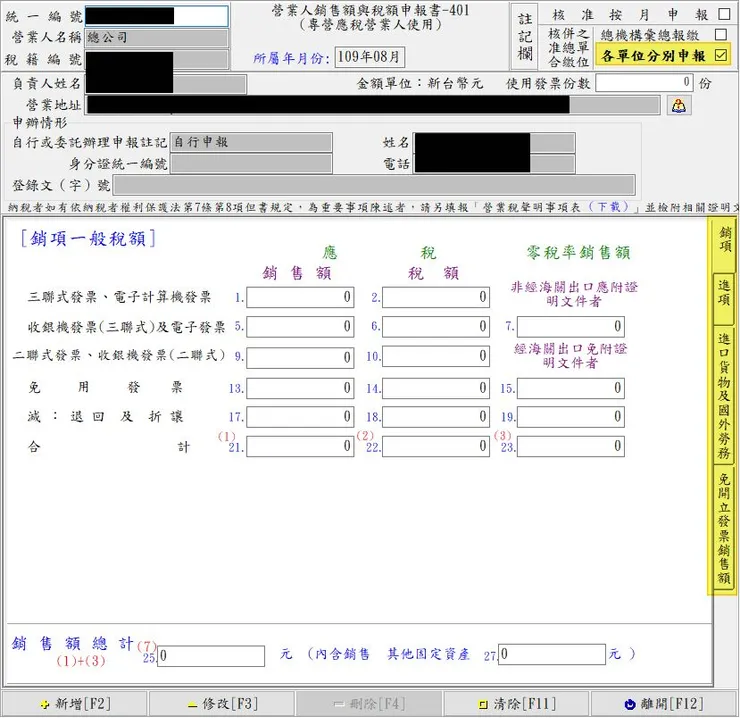Click field 15 經海關出口 零稅率銷售額
Screen dimensions: 740x718
pyautogui.click(x=571, y=389)
